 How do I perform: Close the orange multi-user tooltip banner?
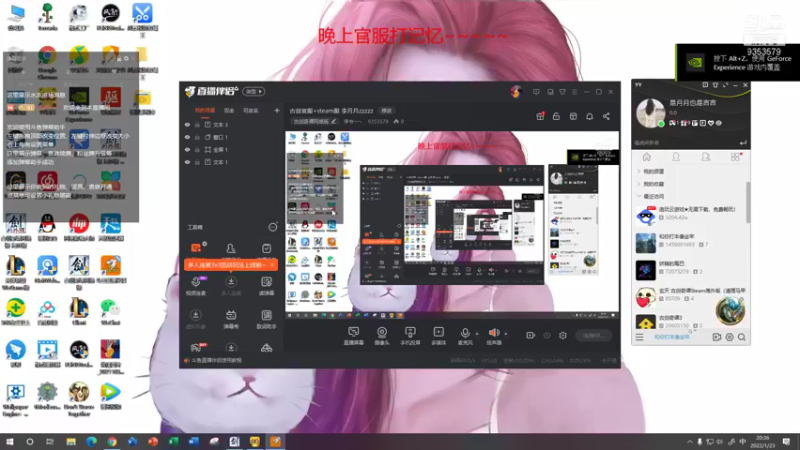(272, 265)
